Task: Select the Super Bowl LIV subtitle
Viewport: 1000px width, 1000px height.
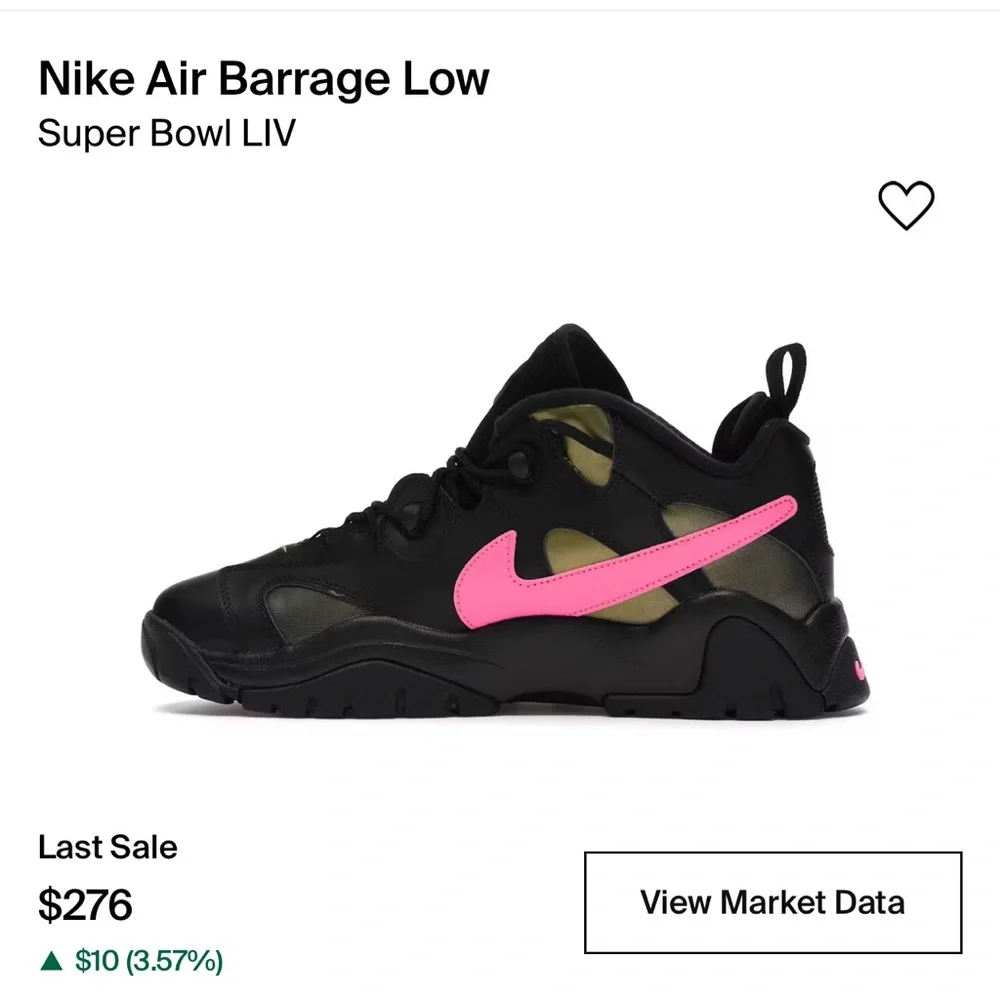Action: (167, 133)
